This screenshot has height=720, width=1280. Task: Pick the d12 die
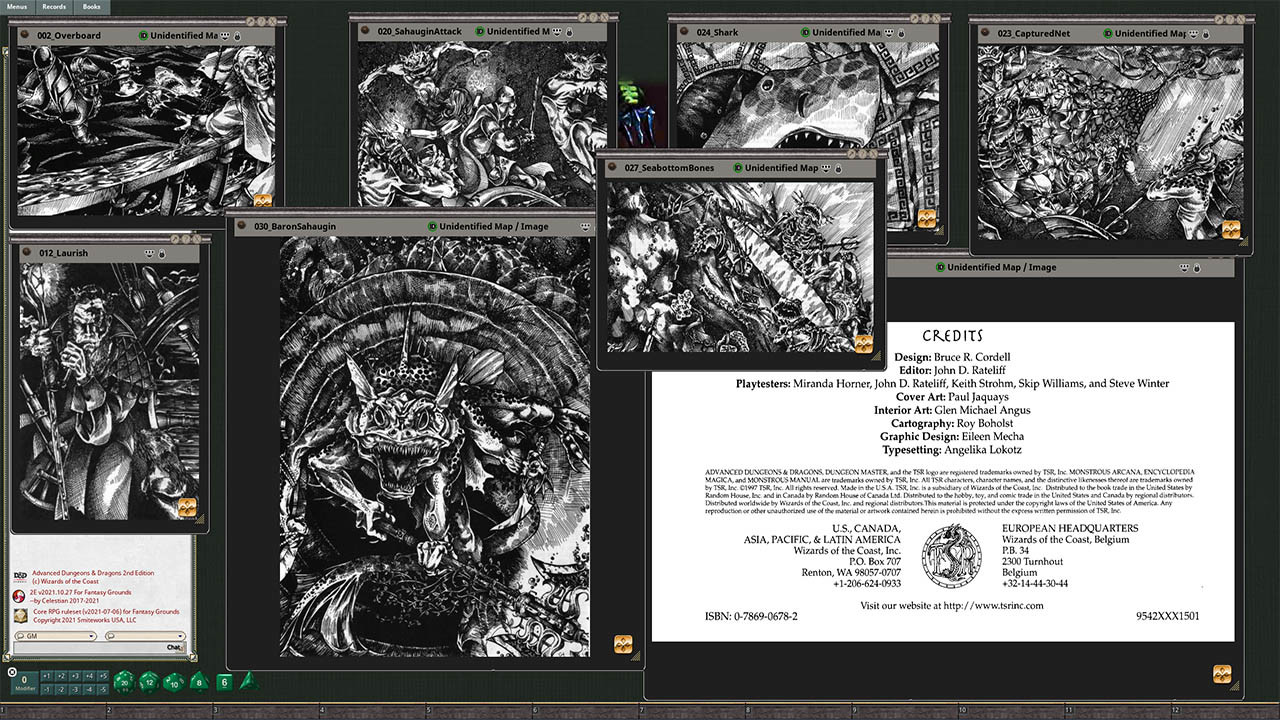(x=149, y=682)
